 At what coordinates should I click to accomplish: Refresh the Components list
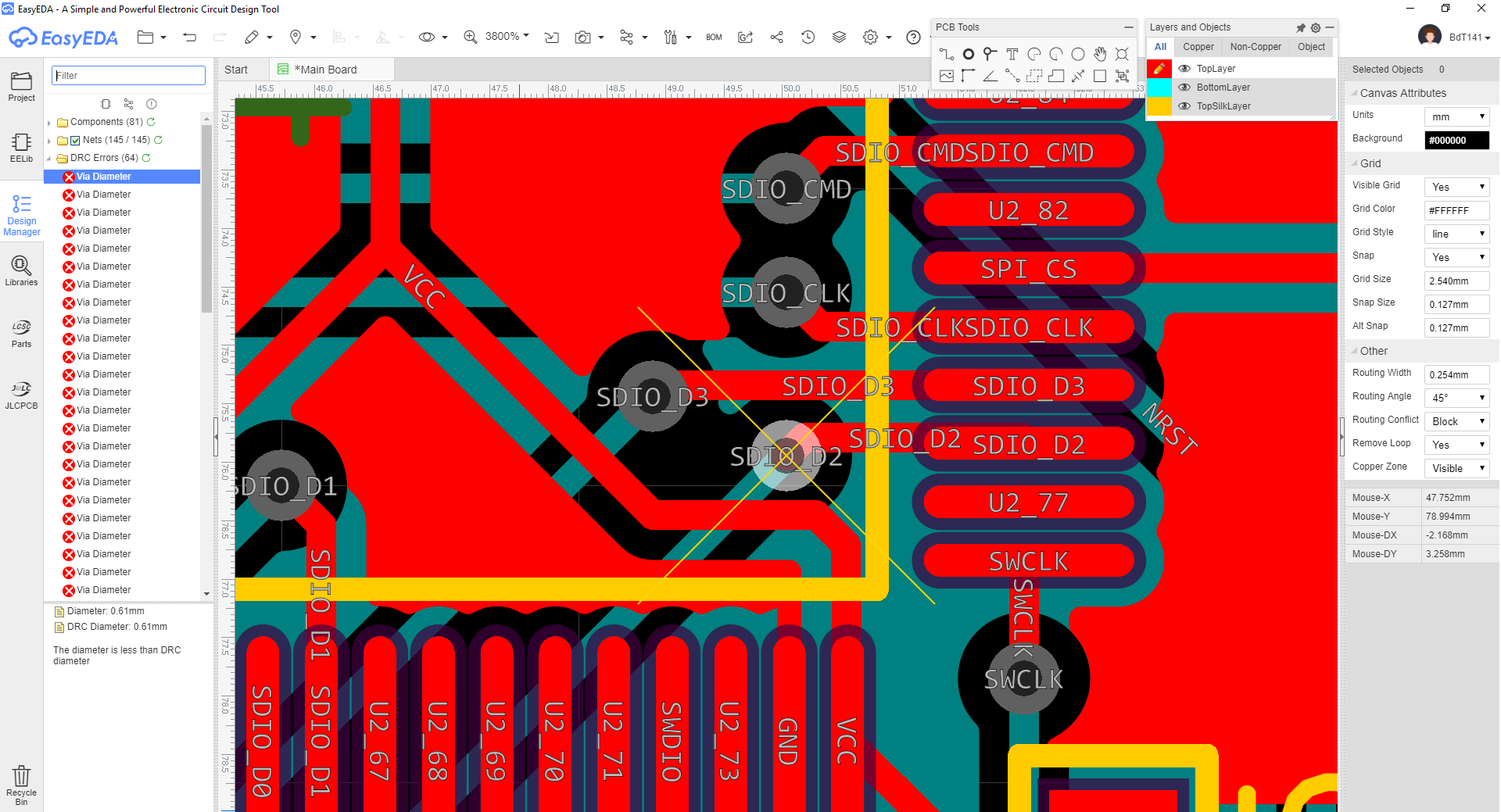(x=151, y=122)
